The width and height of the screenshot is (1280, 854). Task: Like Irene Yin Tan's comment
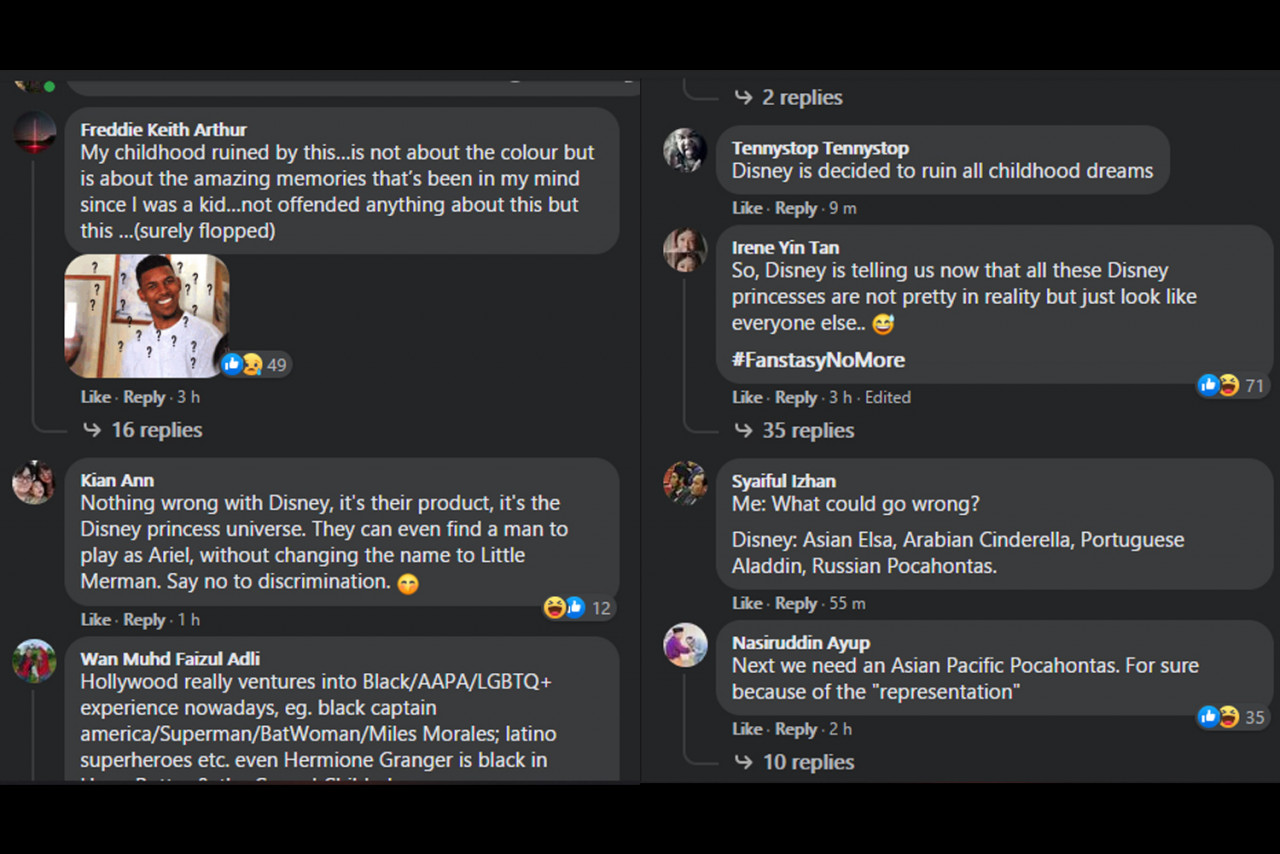(747, 397)
